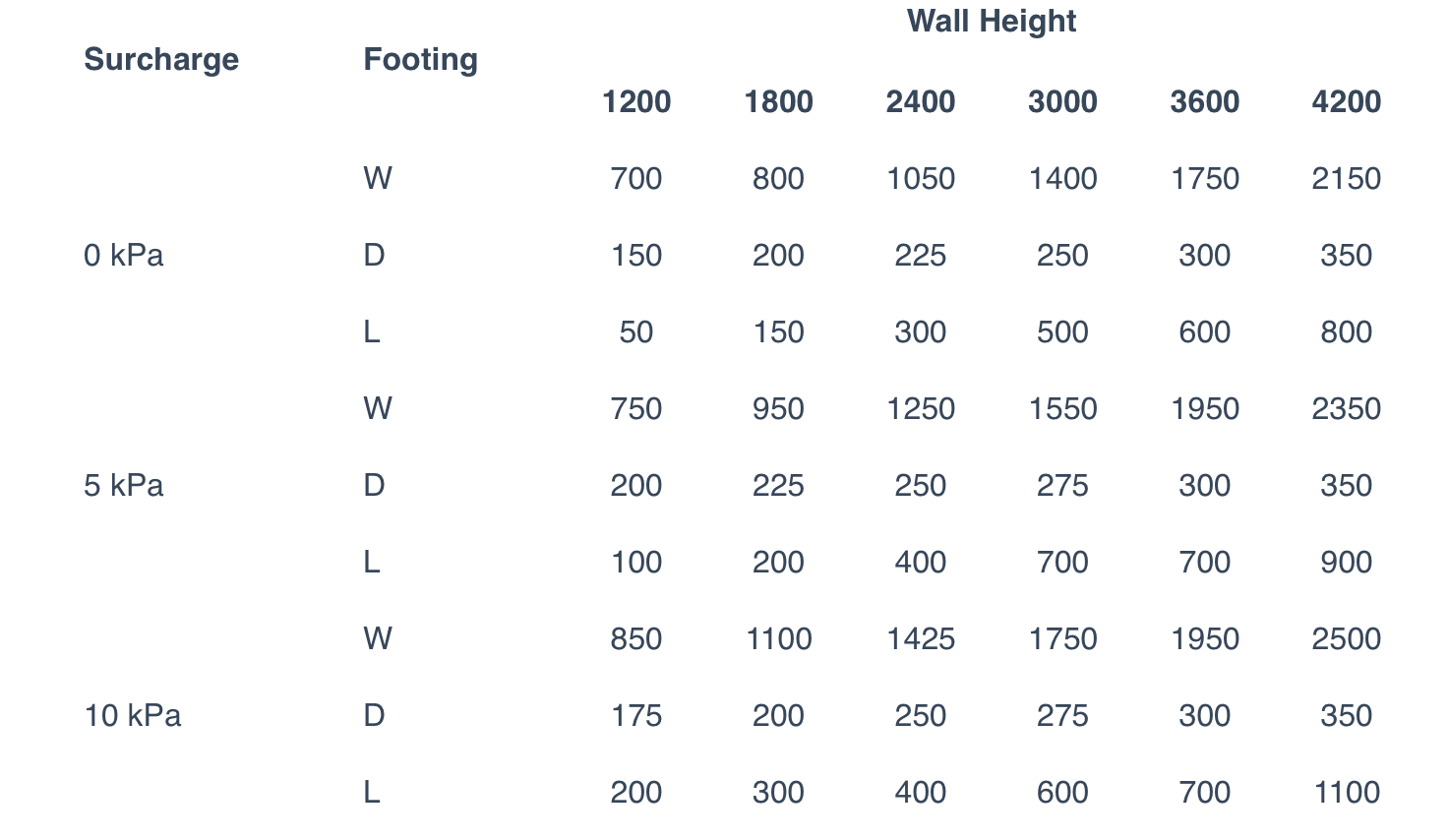Select the 3600 wall height column header
This screenshot has width=1448, height=840.
tap(1204, 102)
